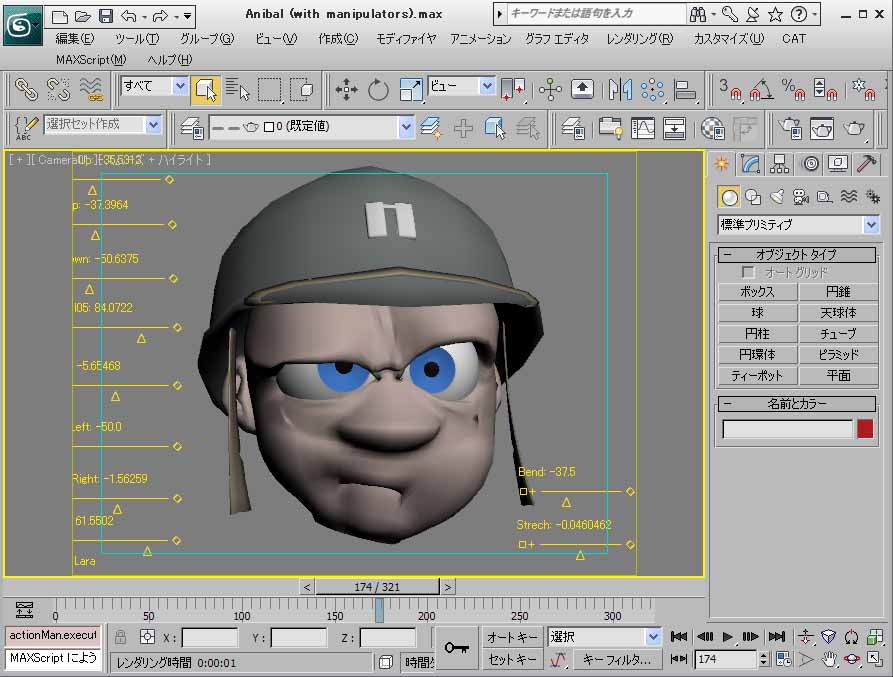Open the ツール(T) menu

[x=137, y=39]
